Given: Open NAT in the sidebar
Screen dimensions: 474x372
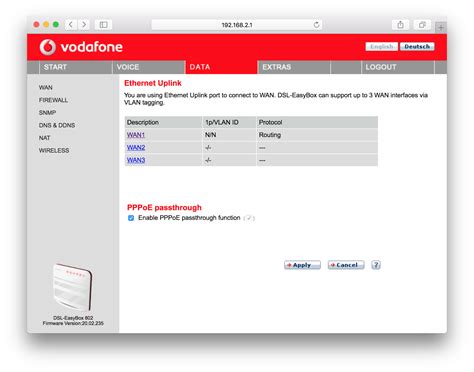Looking at the screenshot, I should (44, 138).
